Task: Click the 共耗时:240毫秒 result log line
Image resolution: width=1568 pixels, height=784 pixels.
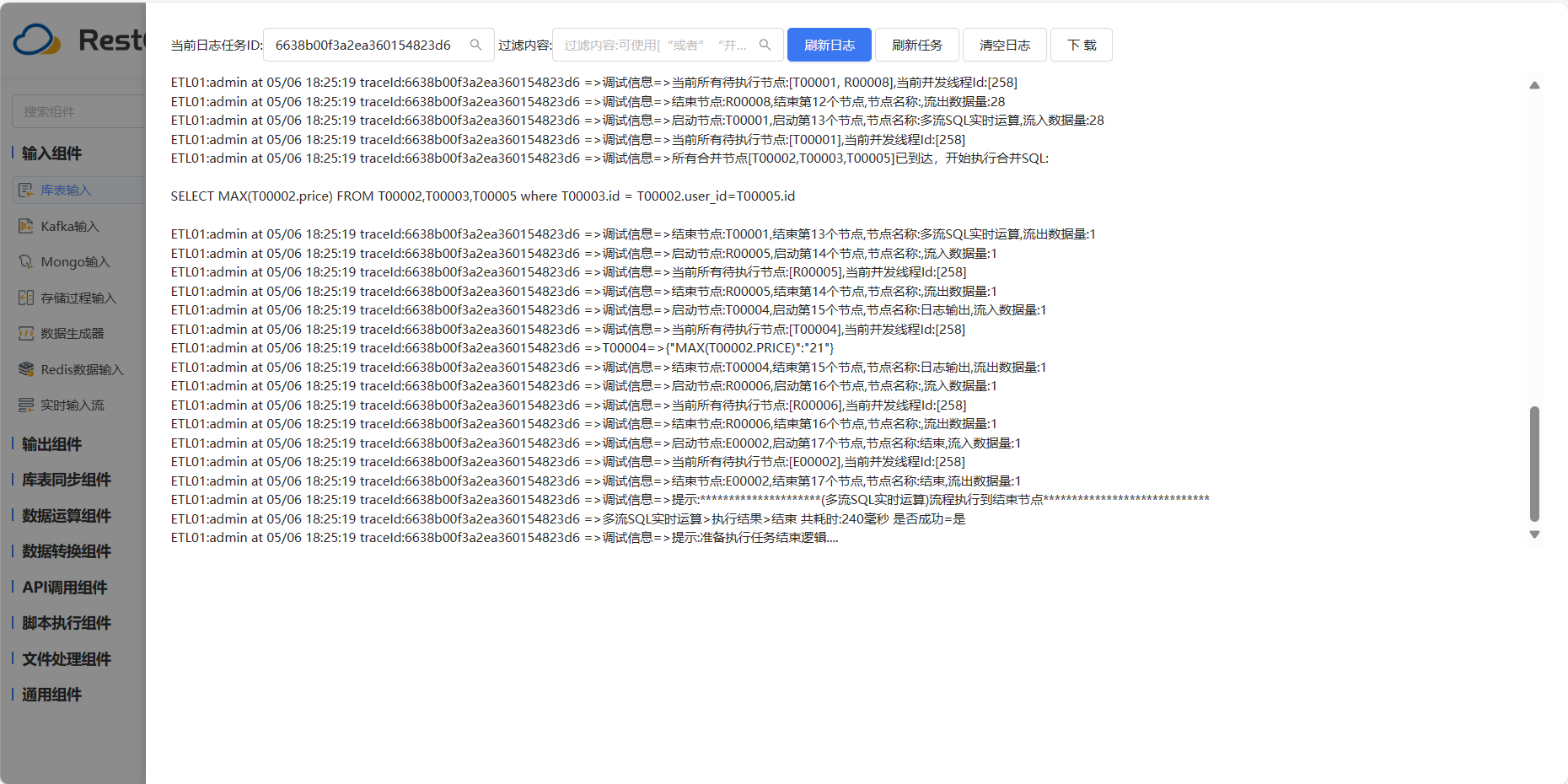Action: (568, 518)
